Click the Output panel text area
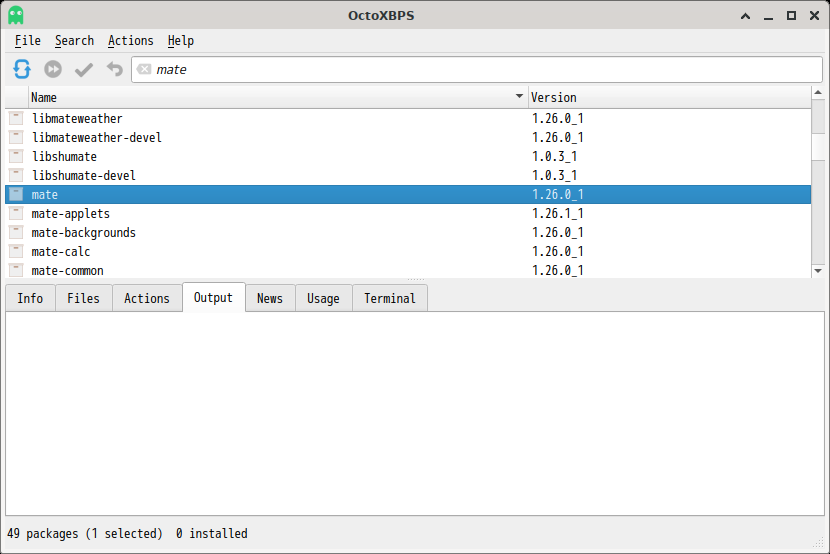 [415, 413]
